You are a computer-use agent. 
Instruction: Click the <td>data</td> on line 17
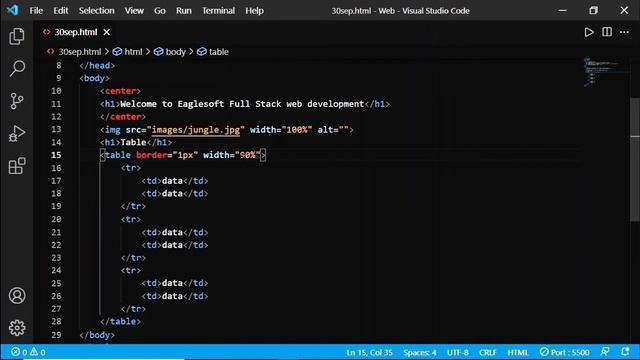[x=175, y=181]
